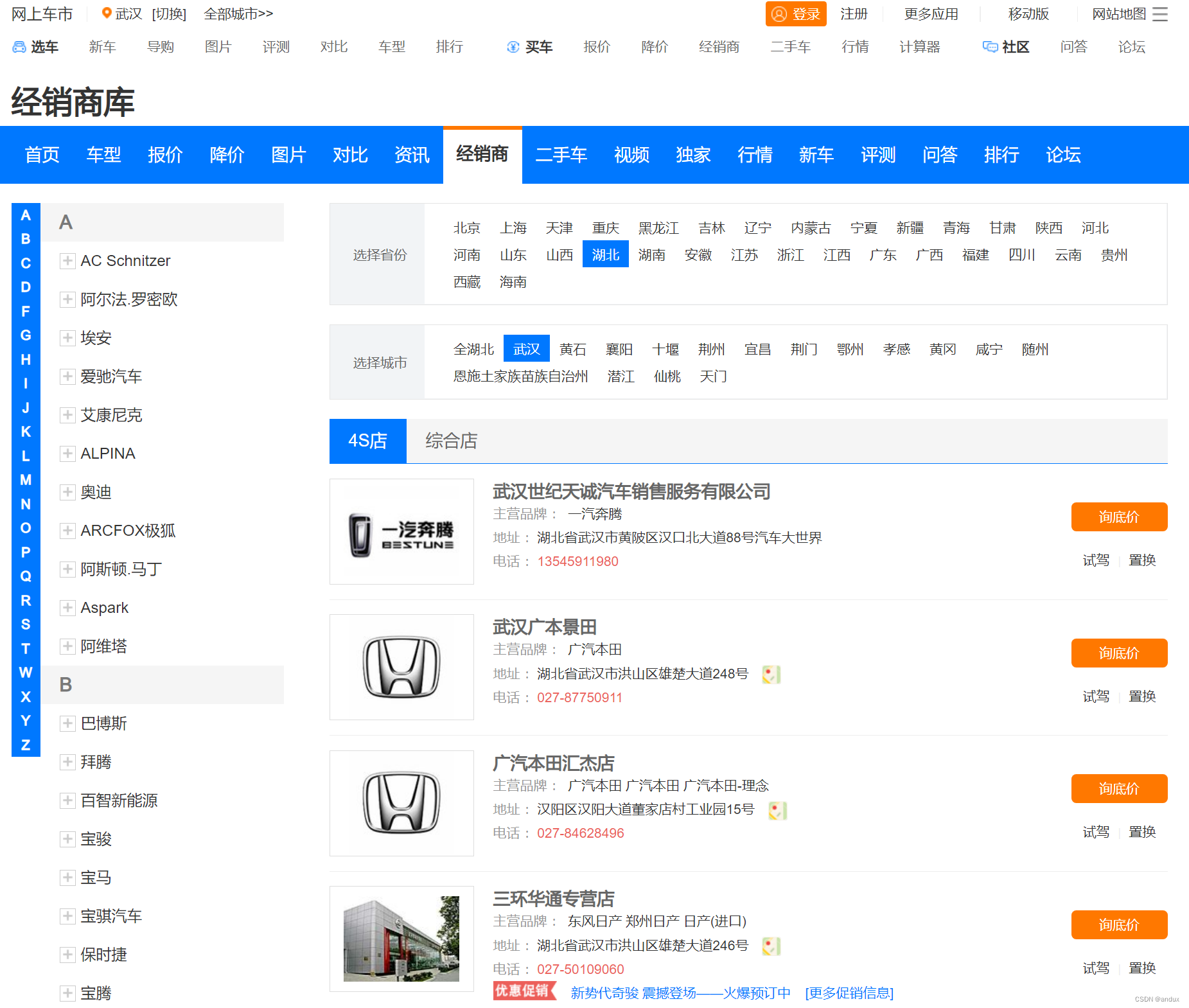The image size is (1189, 1008).
Task: Select 襄阳 in the city list
Action: [619, 349]
